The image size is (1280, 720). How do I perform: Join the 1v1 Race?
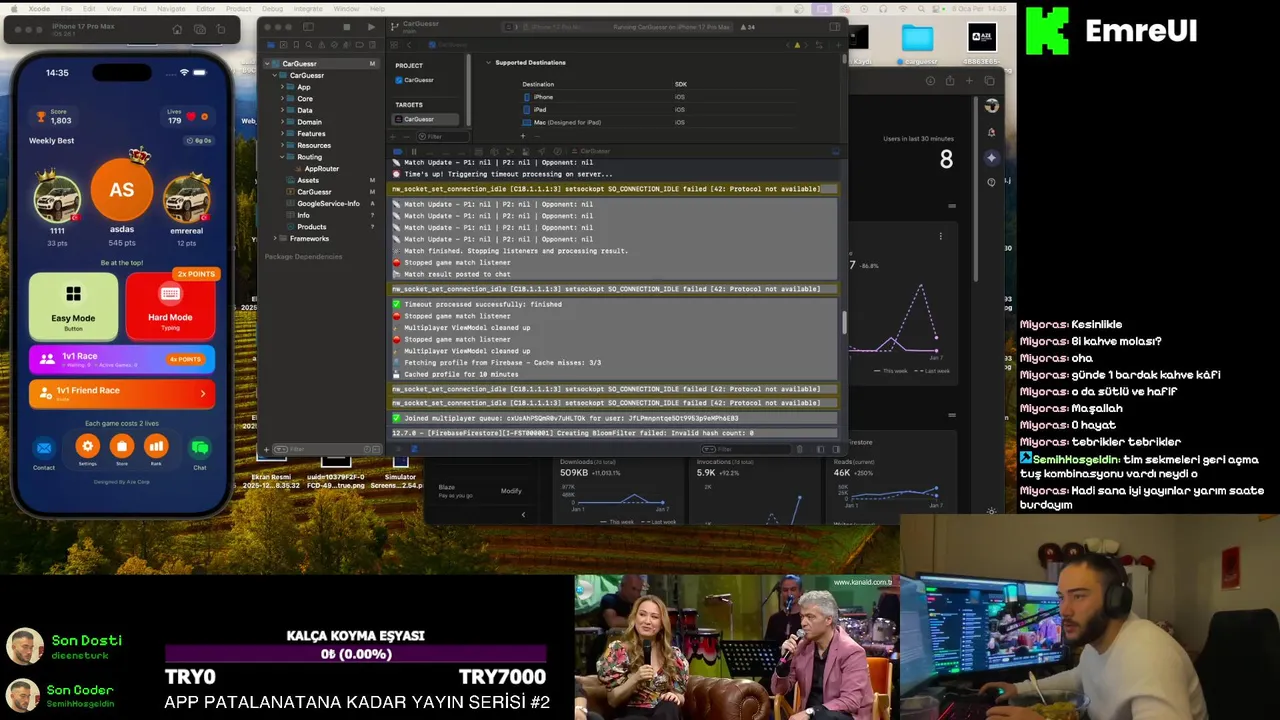(122, 358)
